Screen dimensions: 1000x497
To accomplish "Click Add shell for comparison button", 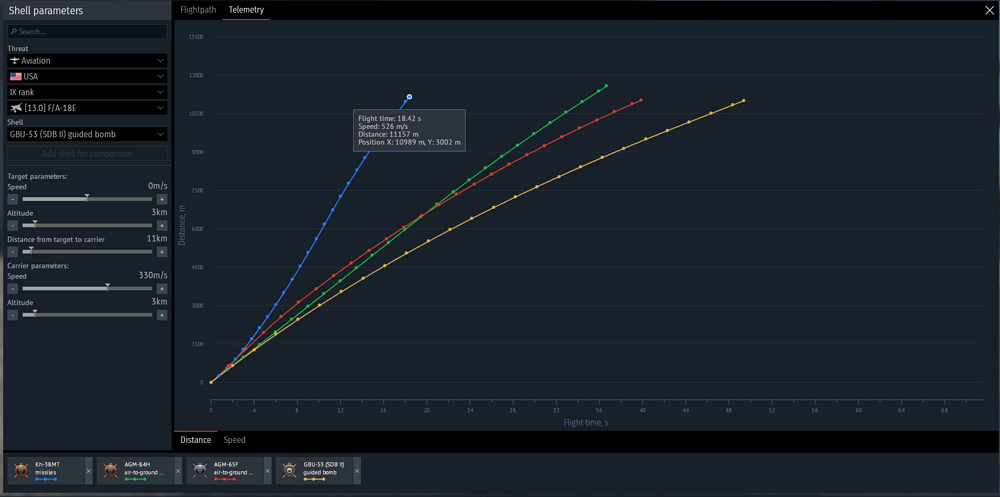I will click(x=87, y=154).
